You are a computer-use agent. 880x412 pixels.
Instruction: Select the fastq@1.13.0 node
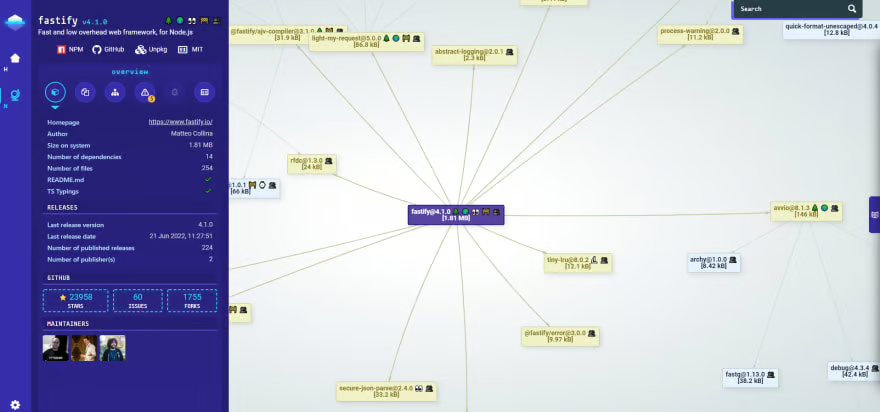[750, 378]
